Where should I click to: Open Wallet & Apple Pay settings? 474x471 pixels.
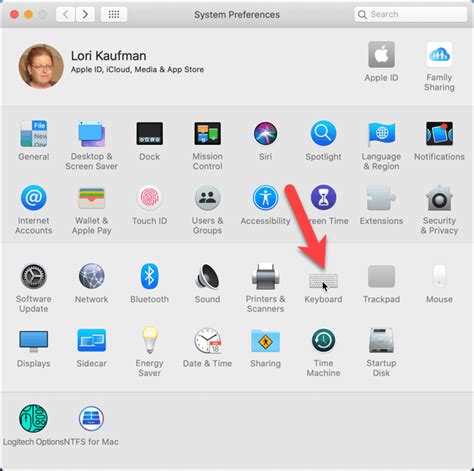(x=91, y=198)
